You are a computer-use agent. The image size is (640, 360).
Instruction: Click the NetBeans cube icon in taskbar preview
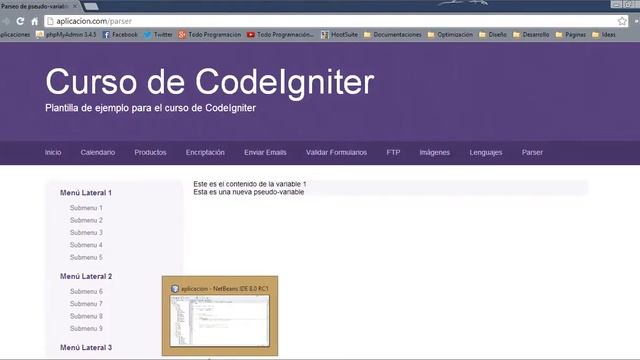click(x=175, y=289)
